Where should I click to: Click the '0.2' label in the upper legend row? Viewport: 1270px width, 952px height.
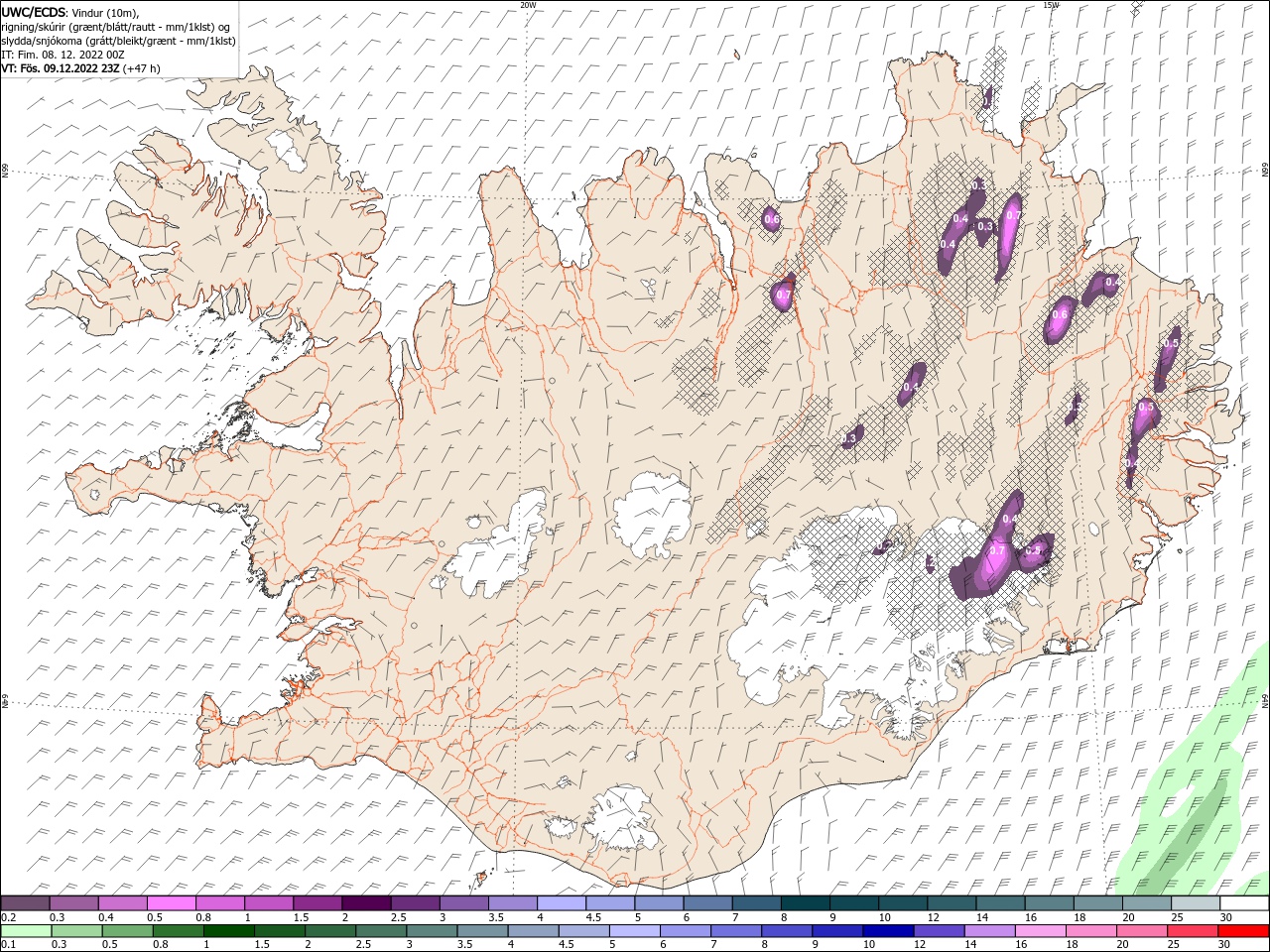(8, 917)
